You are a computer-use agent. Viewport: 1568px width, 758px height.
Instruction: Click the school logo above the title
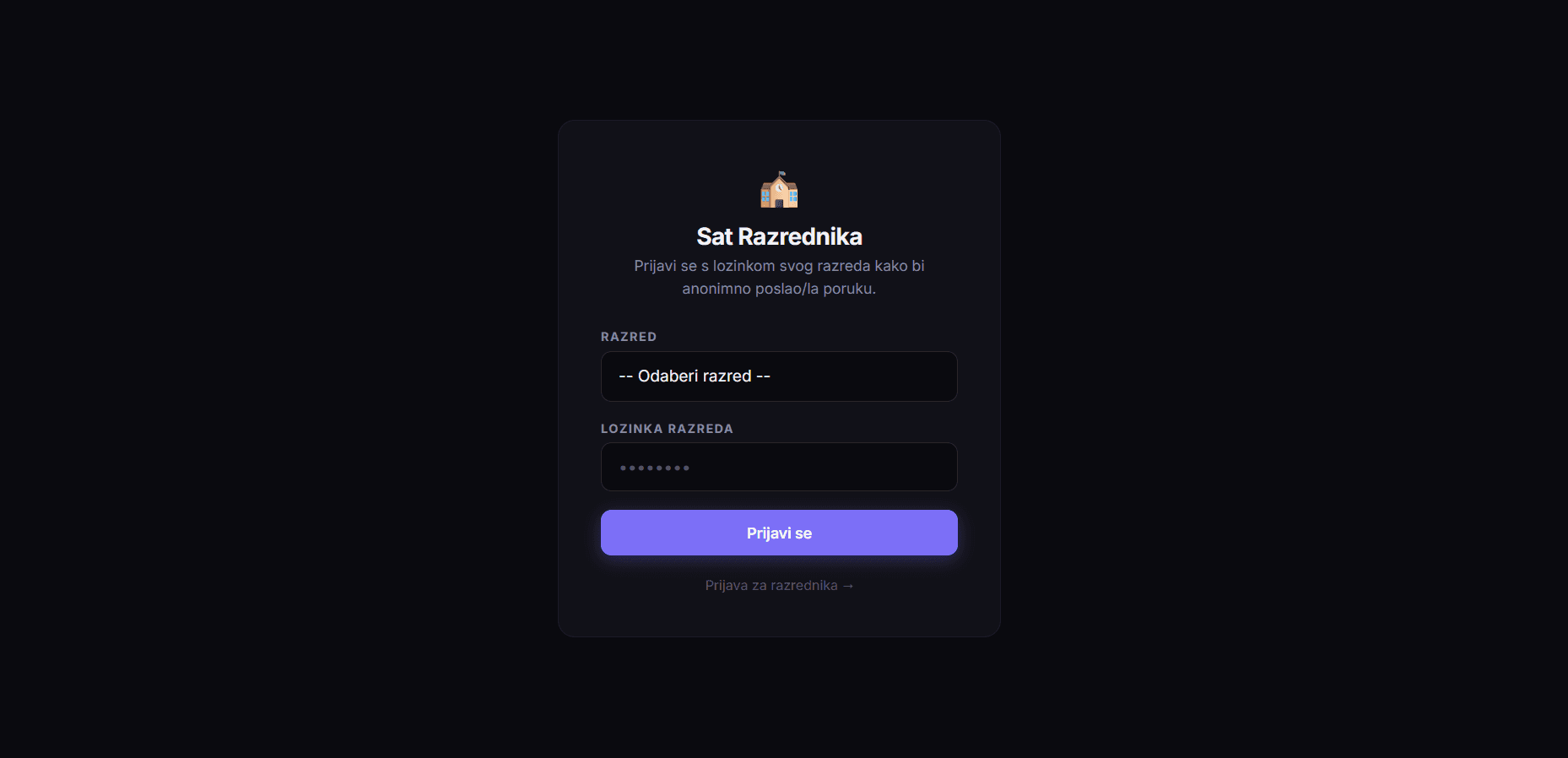pyautogui.click(x=779, y=190)
